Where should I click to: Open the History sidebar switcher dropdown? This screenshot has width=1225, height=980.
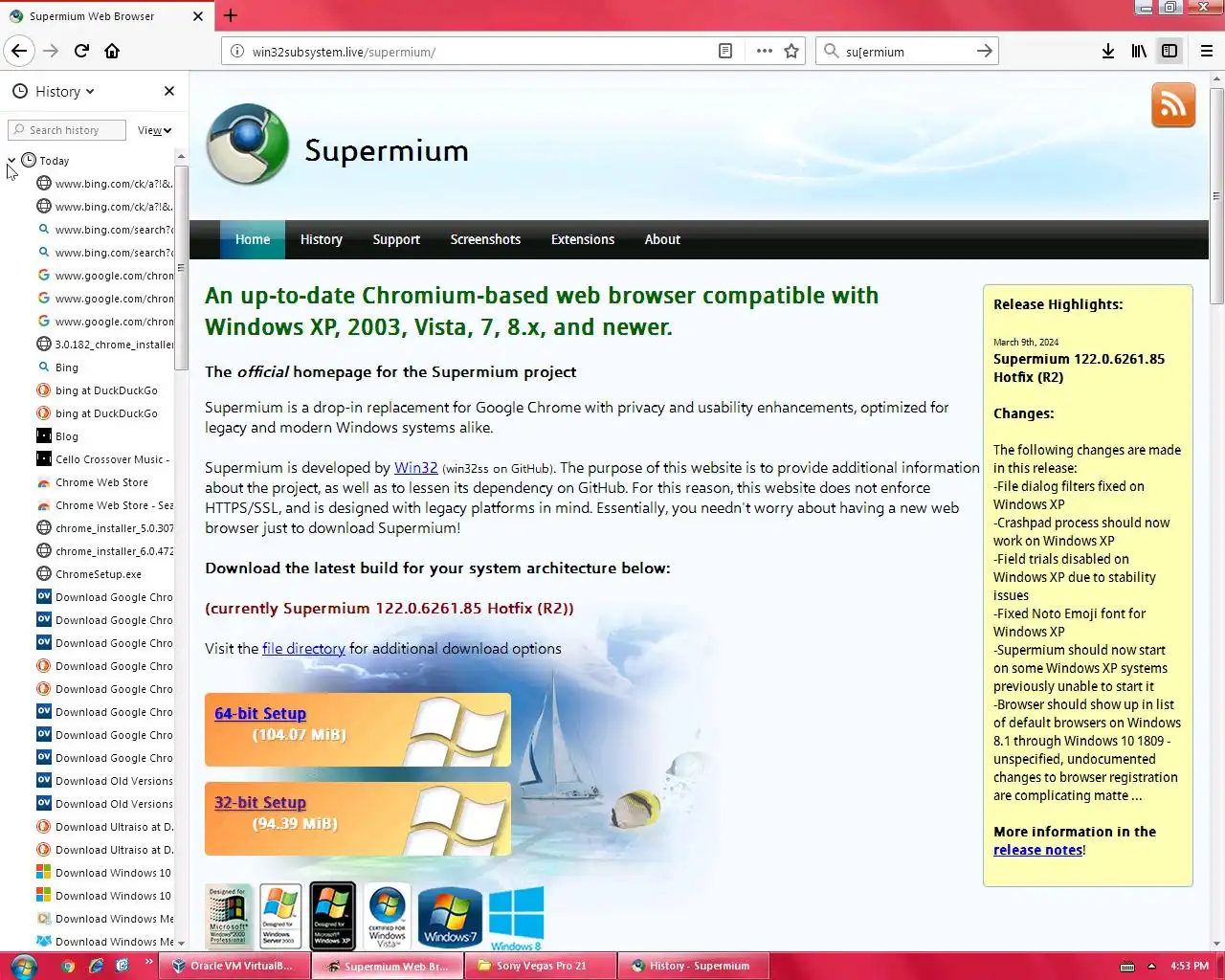point(54,91)
